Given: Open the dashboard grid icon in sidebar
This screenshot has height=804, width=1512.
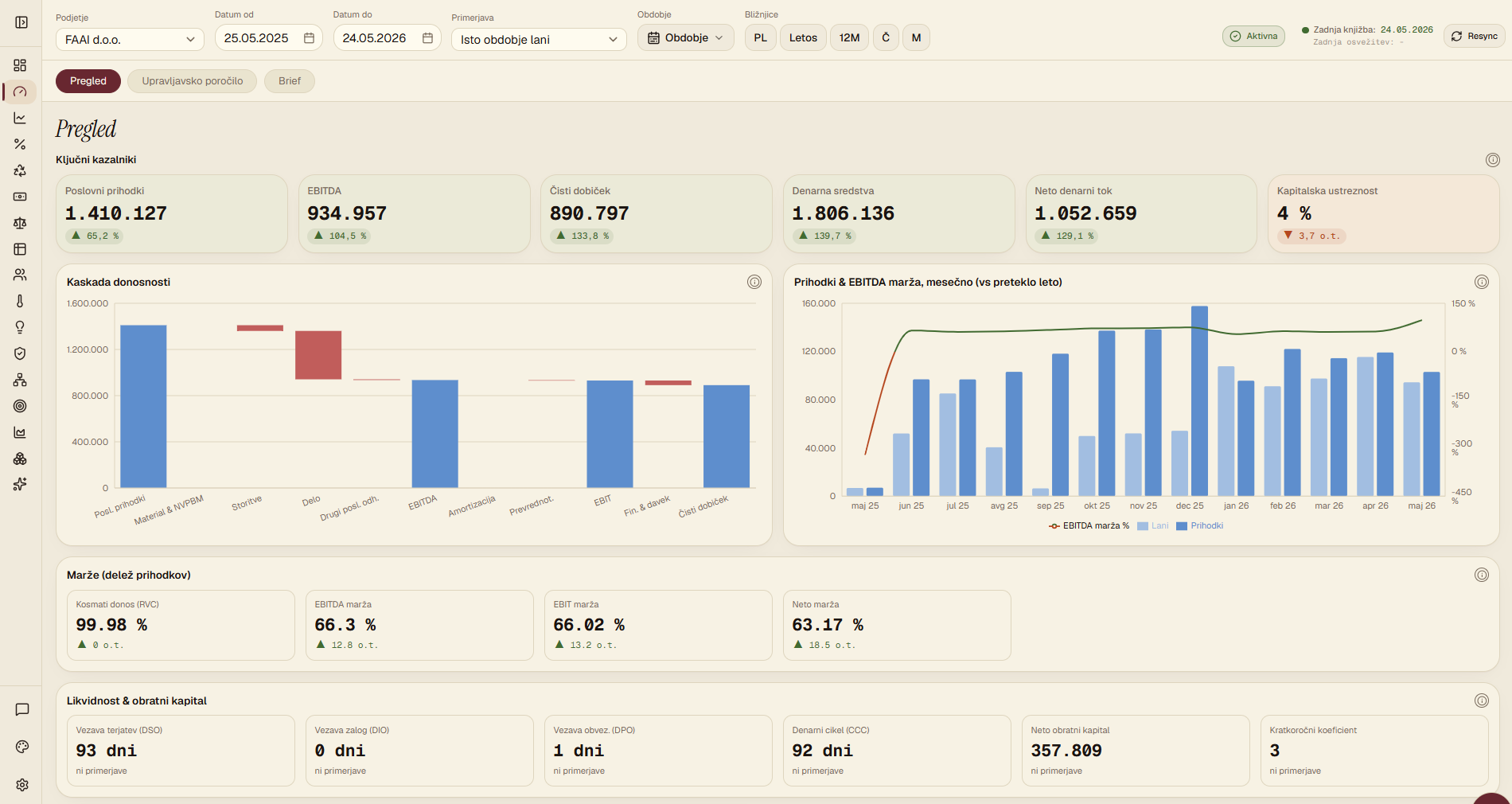Looking at the screenshot, I should point(20,65).
